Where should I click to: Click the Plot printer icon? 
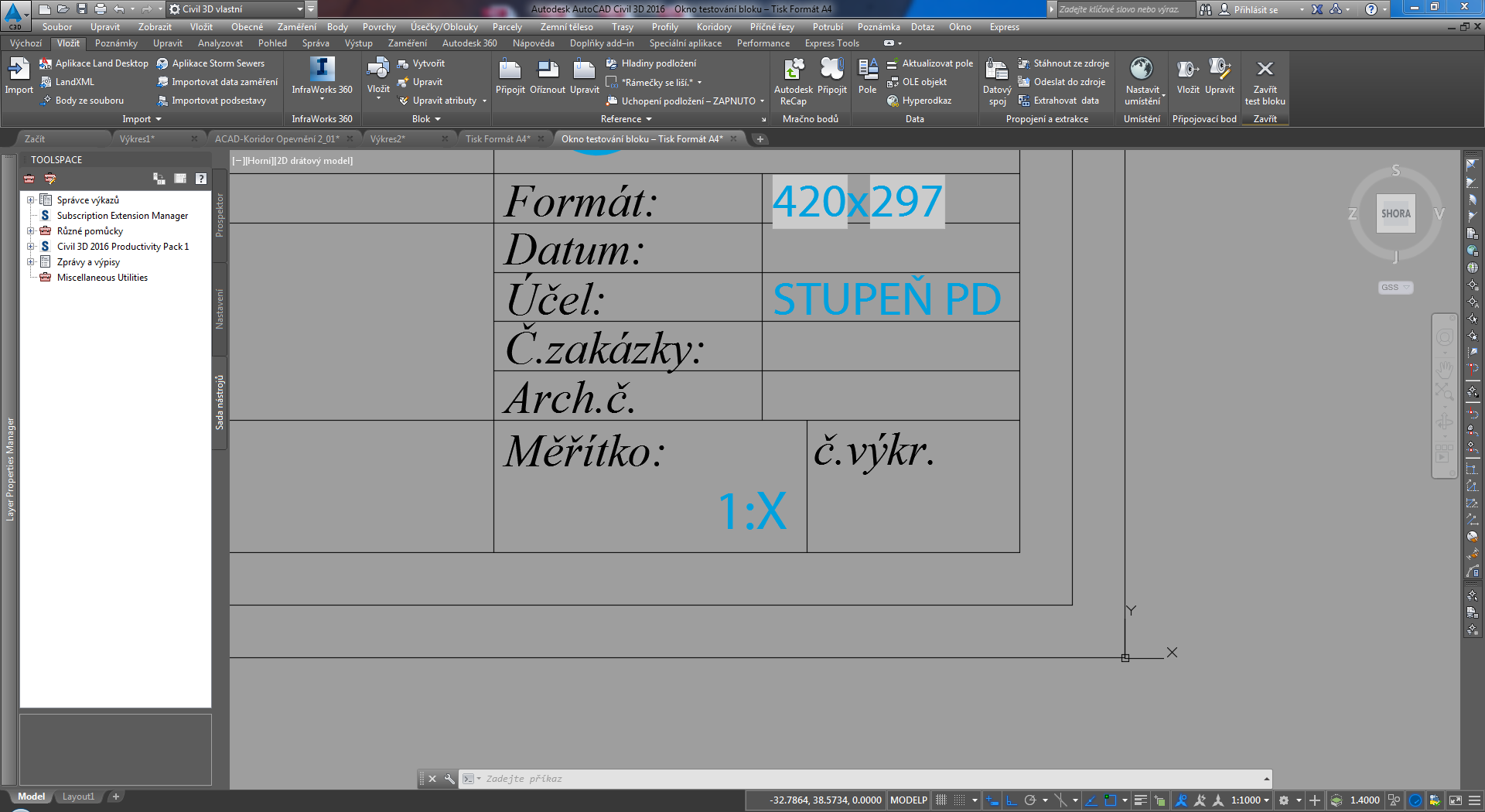(101, 9)
